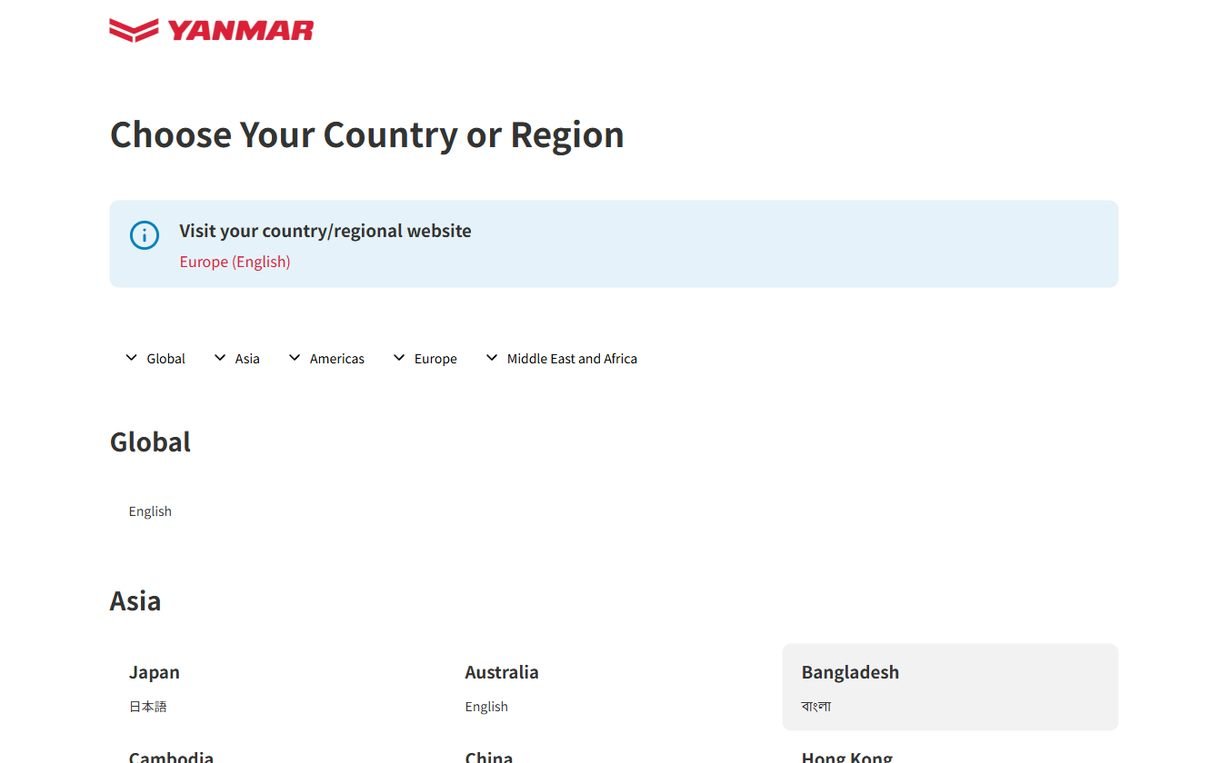Select the Bangladesh country card
This screenshot has height=763, width=1220.
950,687
